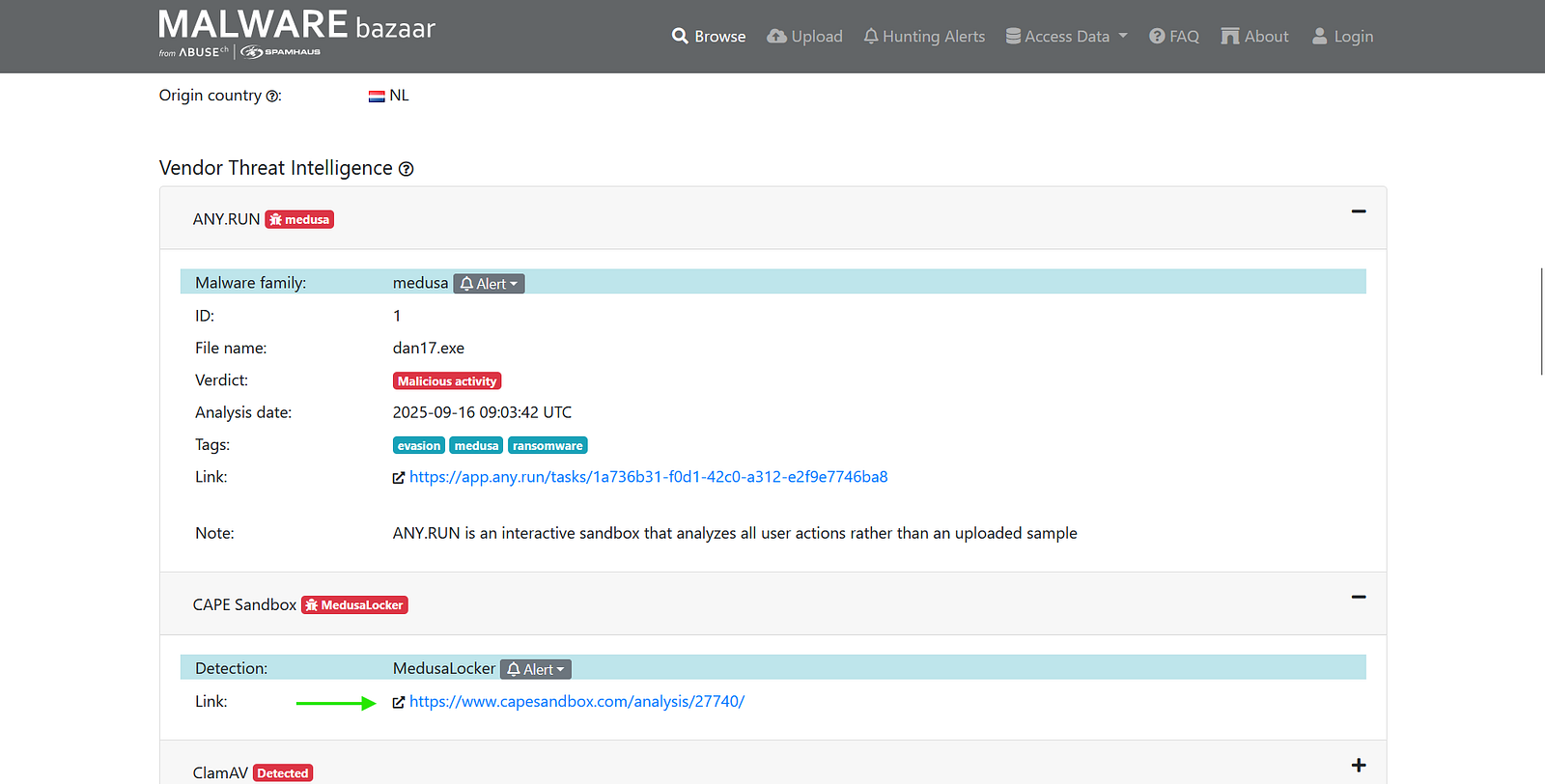The width and height of the screenshot is (1545, 784).
Task: Click the Browse magnifier icon
Action: pyautogui.click(x=680, y=36)
